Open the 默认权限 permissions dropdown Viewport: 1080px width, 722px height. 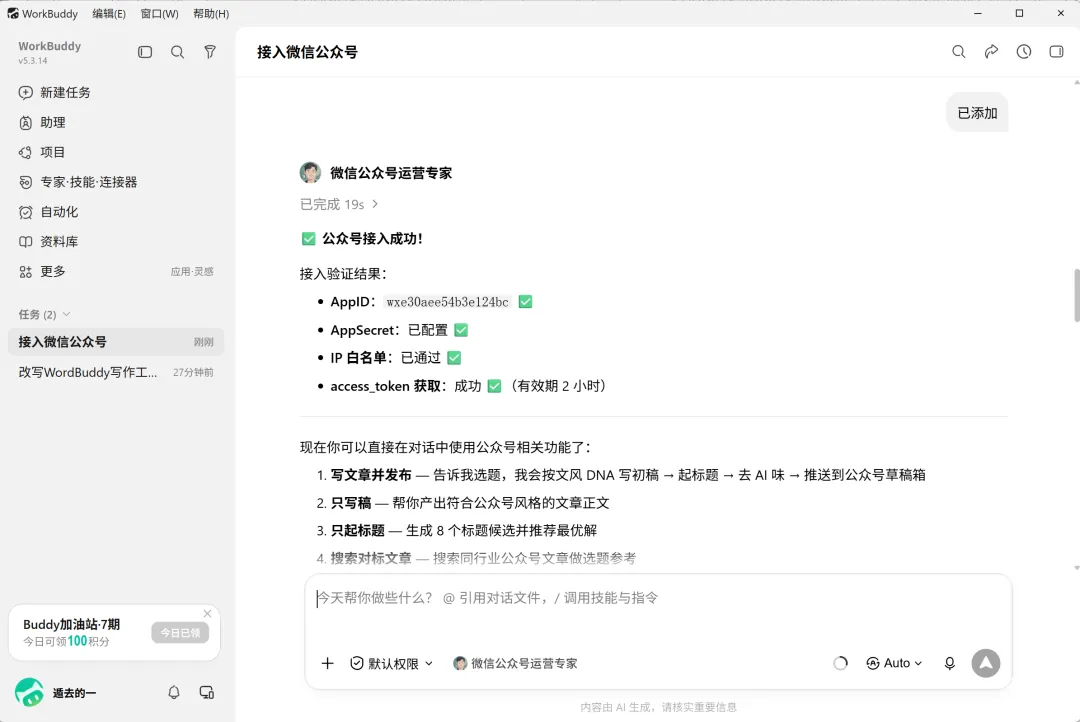coord(392,663)
